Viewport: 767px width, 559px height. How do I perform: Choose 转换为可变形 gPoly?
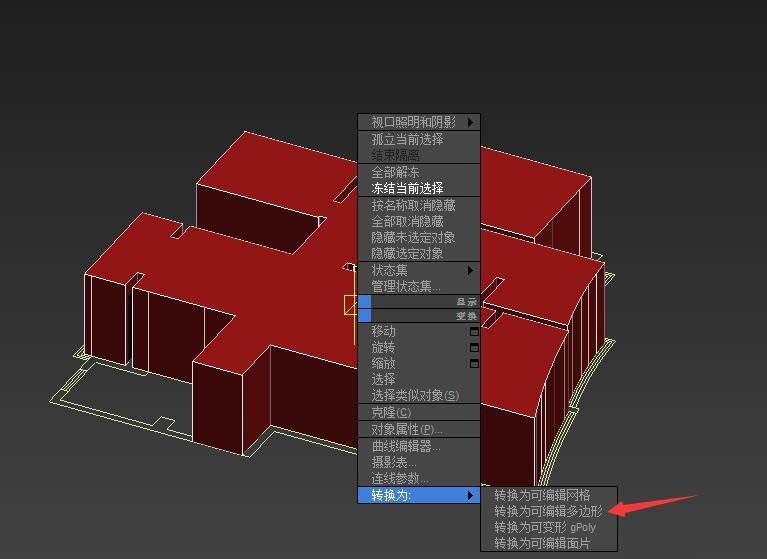tap(549, 528)
